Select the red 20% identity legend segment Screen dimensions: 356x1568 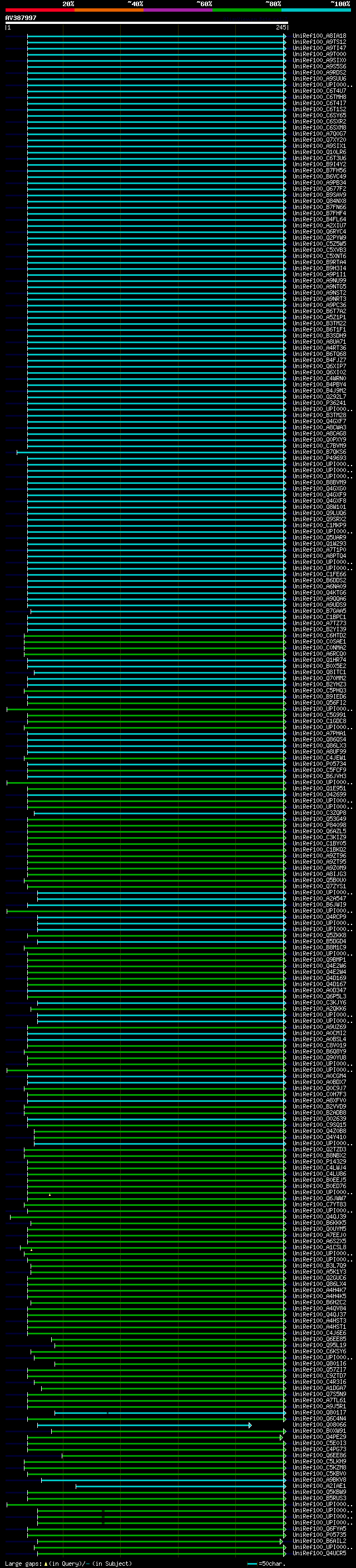click(x=39, y=10)
